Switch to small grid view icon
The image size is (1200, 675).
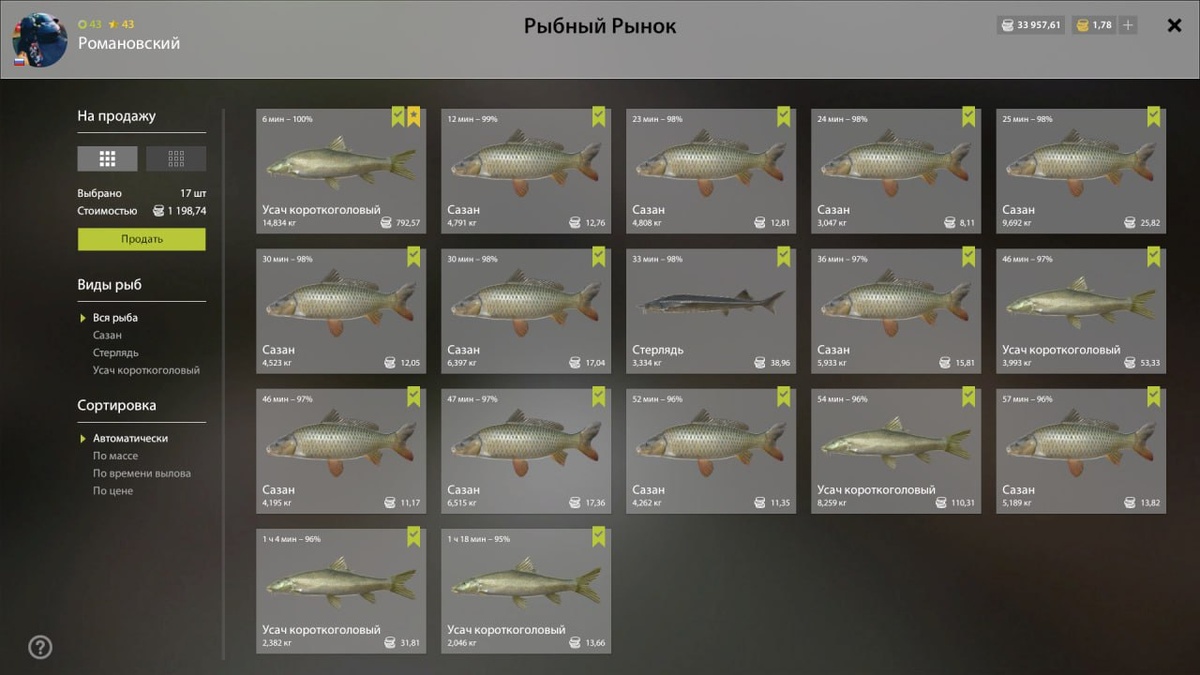point(176,159)
